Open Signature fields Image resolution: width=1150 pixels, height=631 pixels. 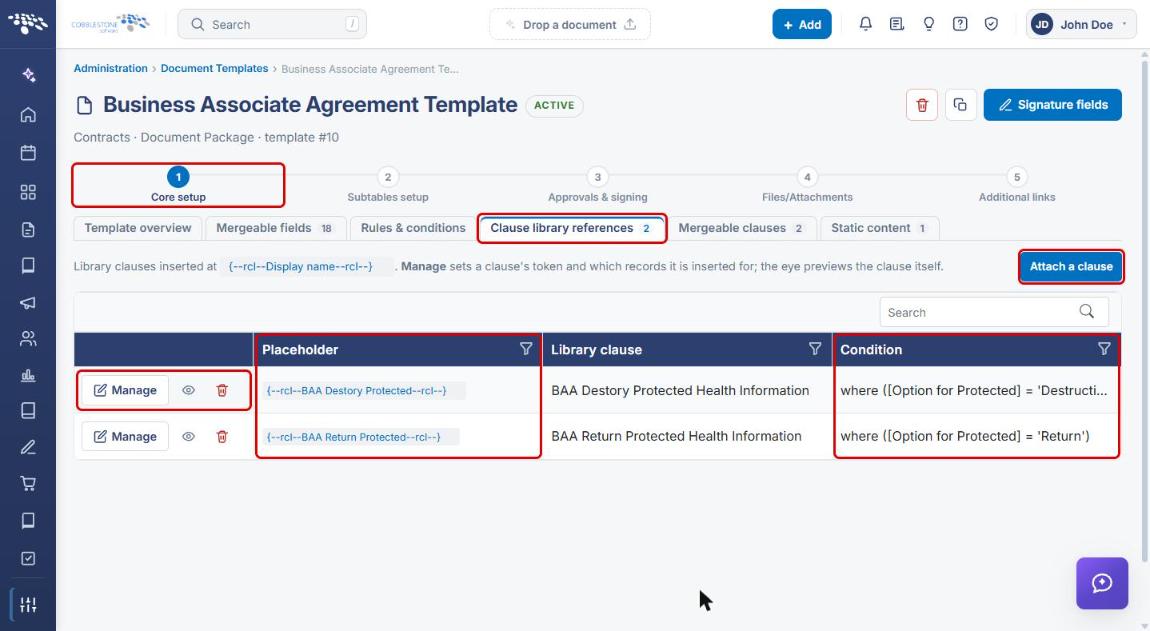(x=1052, y=105)
